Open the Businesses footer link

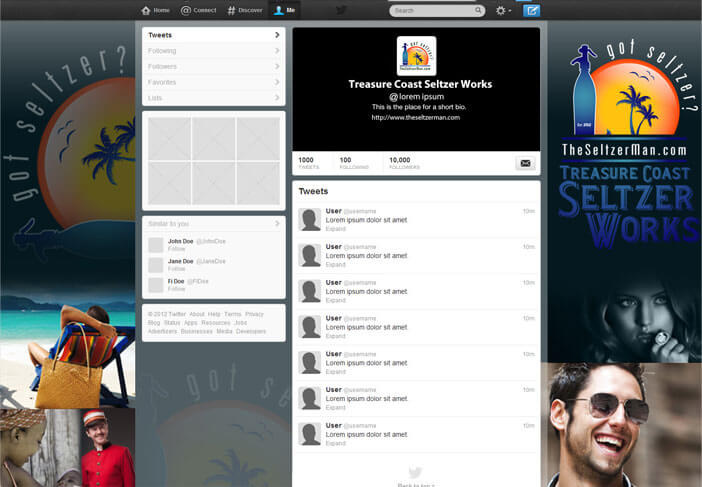(x=197, y=331)
